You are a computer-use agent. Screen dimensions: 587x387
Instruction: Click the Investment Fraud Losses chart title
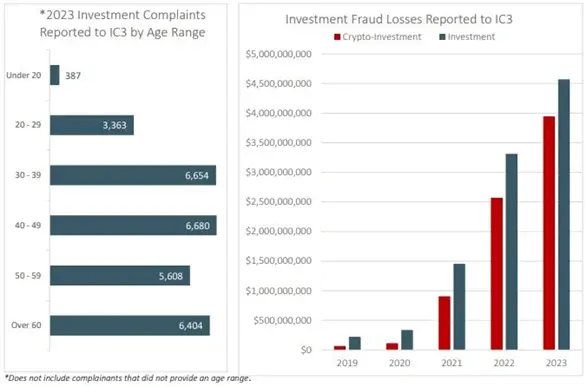tap(399, 19)
